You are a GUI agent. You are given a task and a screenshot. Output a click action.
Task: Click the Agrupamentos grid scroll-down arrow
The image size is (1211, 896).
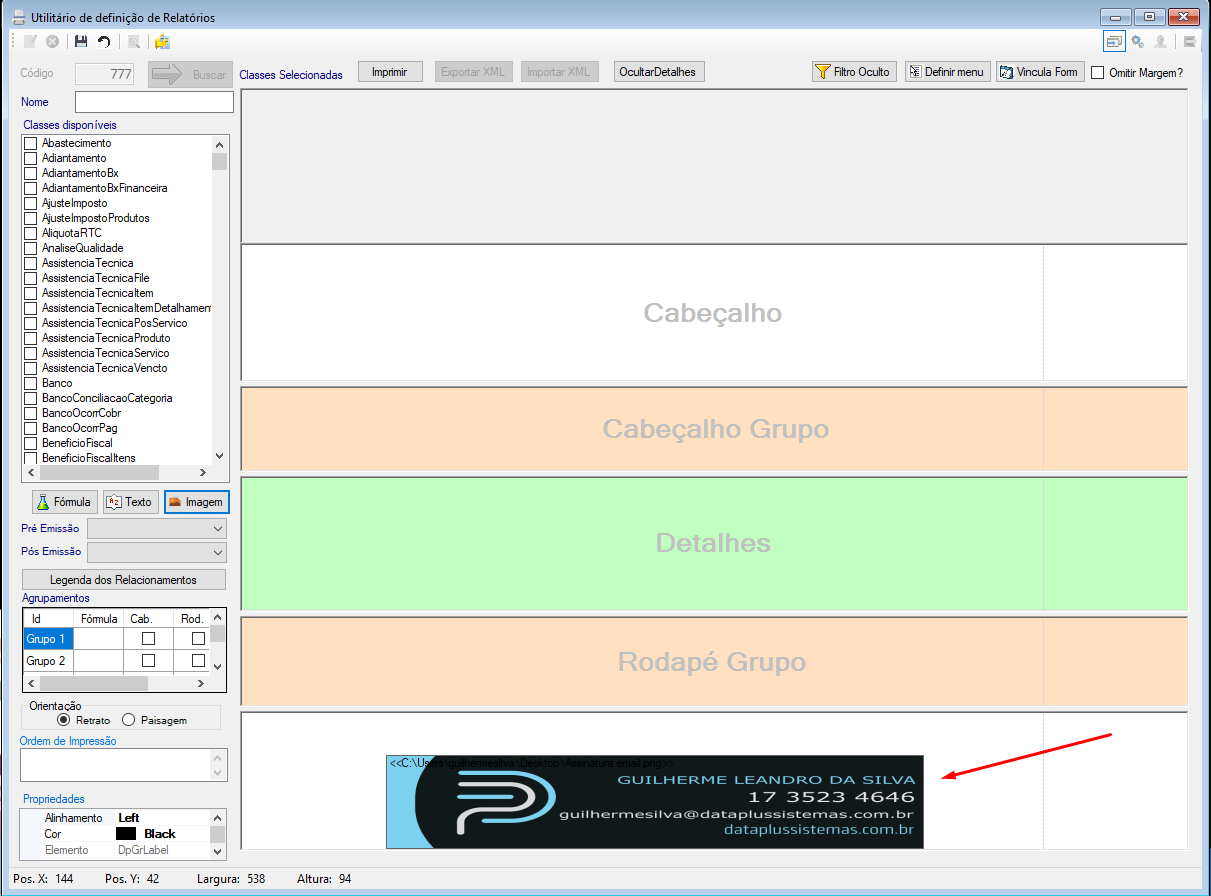(x=218, y=667)
